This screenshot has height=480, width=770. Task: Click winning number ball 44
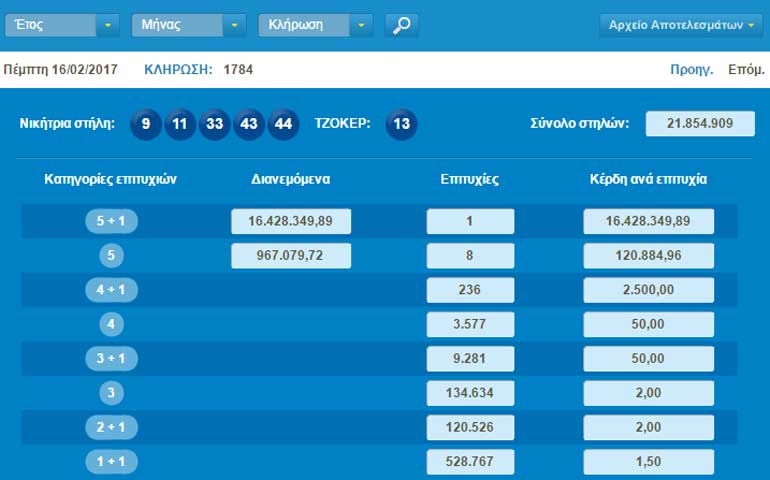(x=283, y=124)
